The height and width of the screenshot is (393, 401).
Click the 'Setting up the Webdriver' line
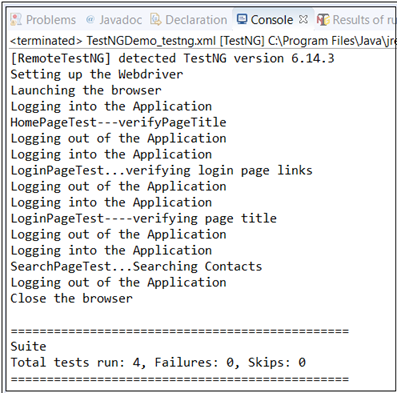[97, 74]
